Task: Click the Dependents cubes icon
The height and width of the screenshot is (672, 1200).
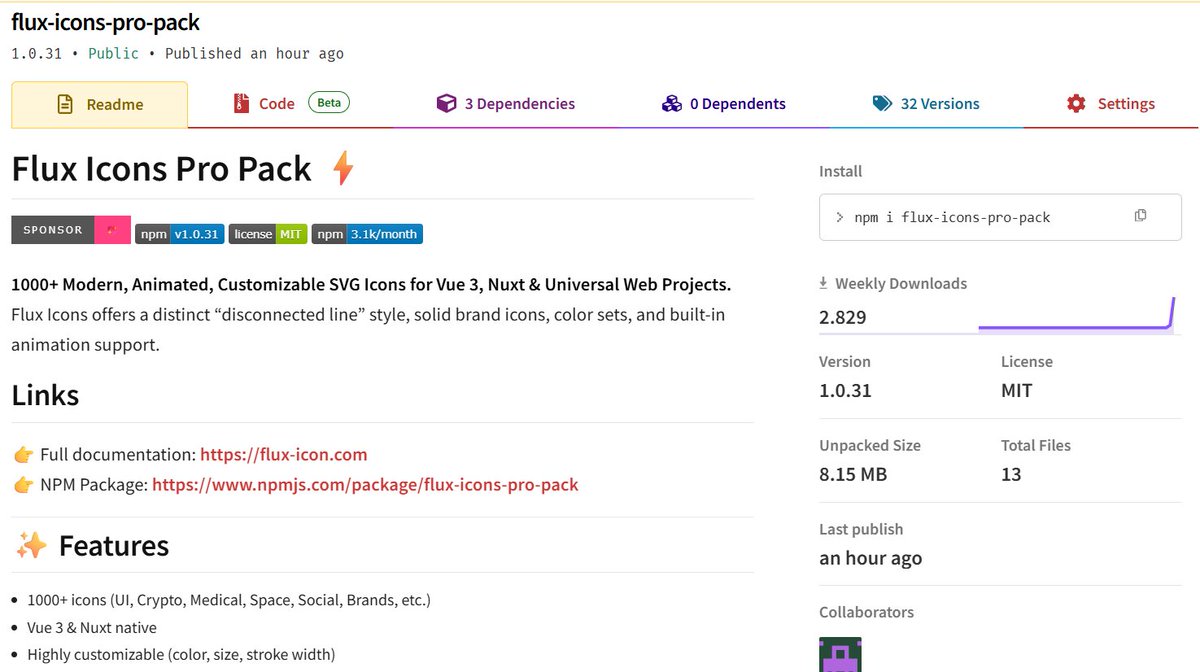Action: coord(671,103)
